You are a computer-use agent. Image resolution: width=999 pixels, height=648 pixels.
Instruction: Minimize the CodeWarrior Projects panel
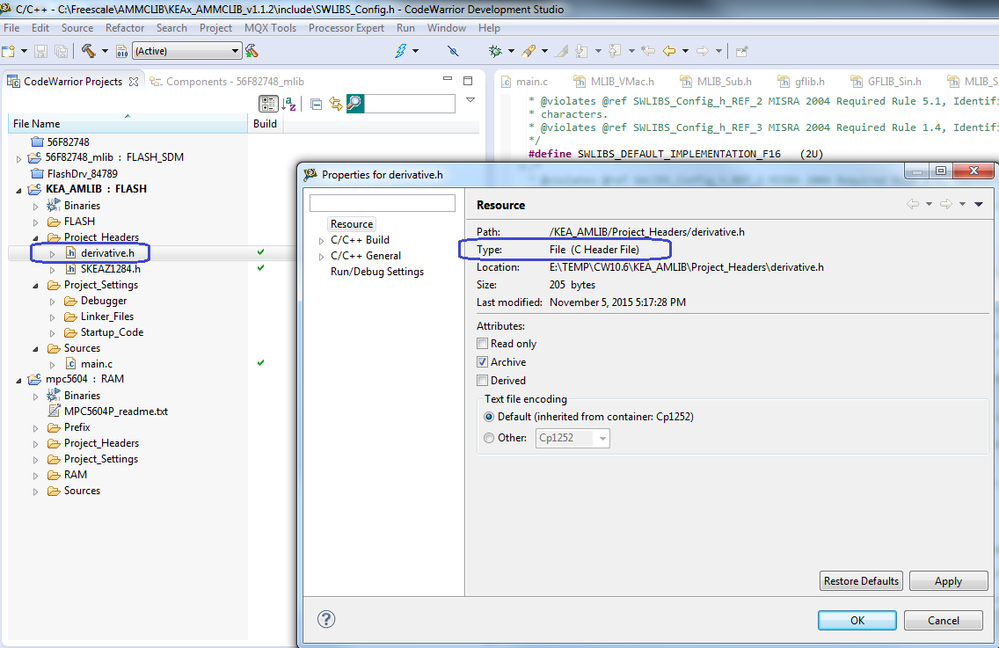tap(447, 79)
